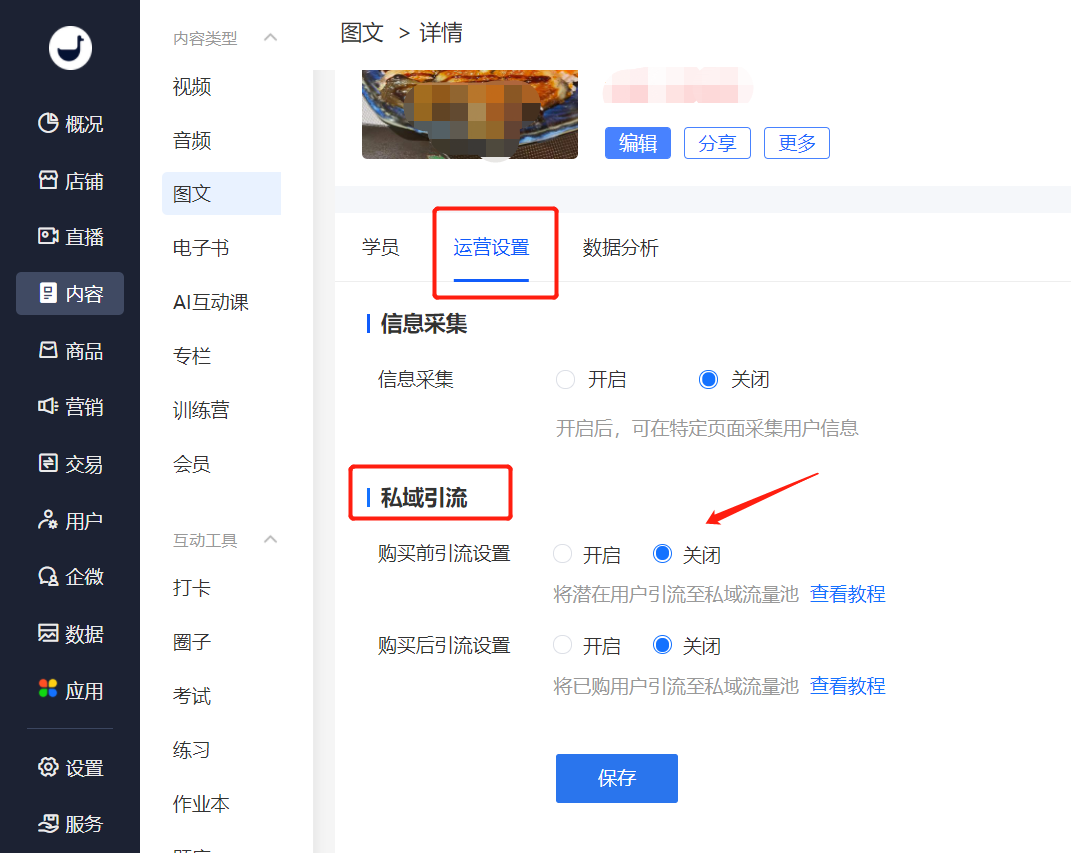Open the Store (店铺) sidebar icon
This screenshot has height=853, width=1071.
click(48, 181)
